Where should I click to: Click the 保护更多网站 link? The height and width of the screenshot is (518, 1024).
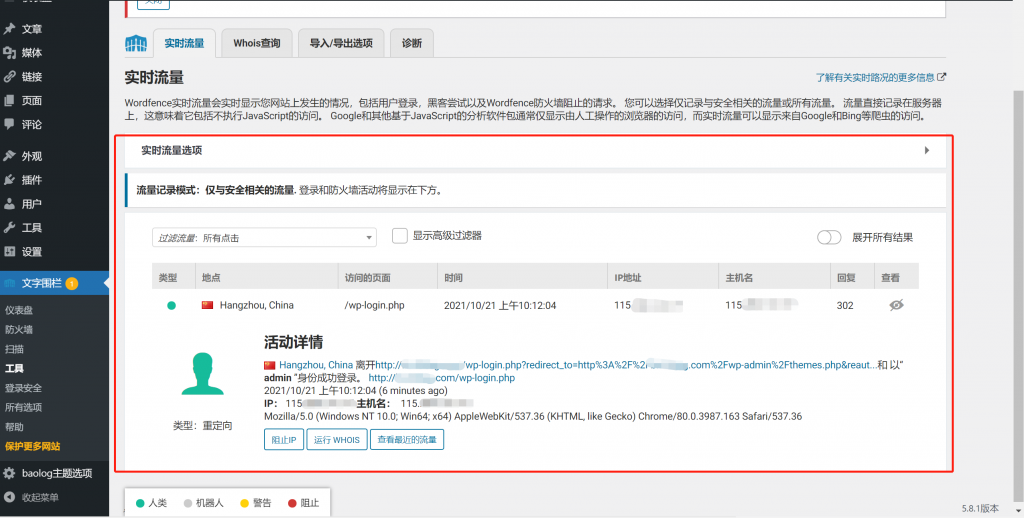33,446
